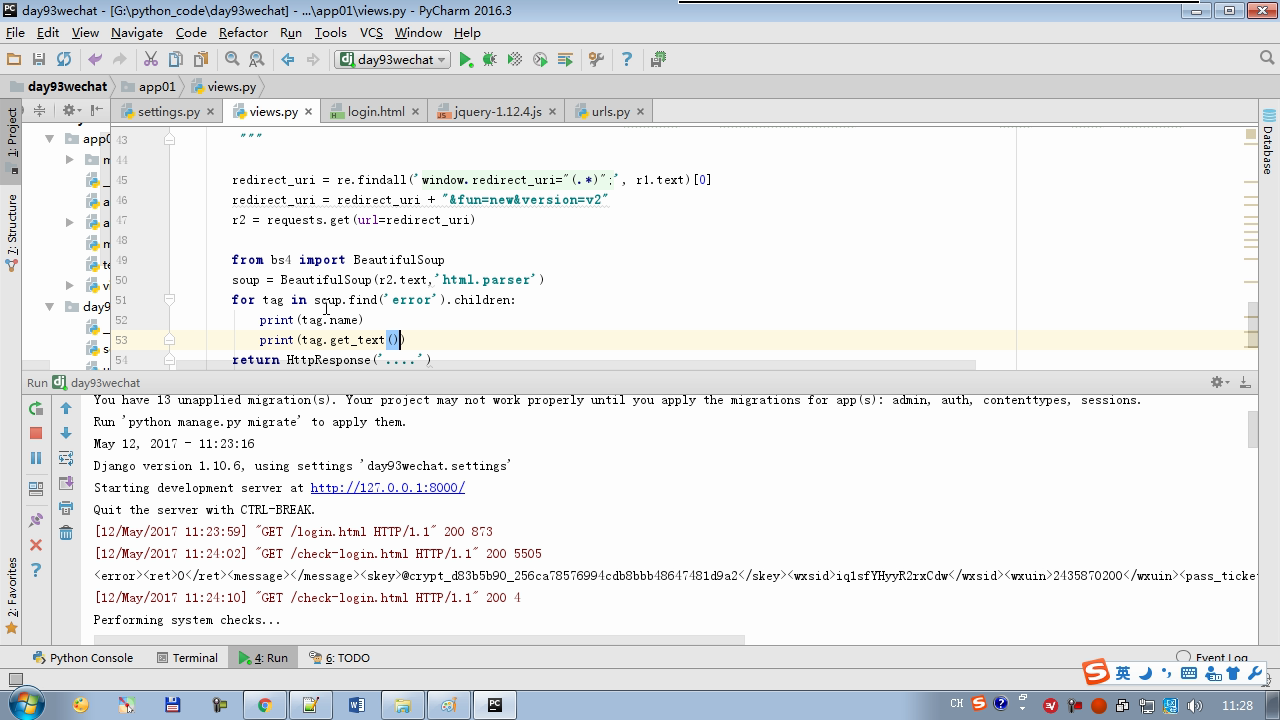Stop the running server with red square

36,433
